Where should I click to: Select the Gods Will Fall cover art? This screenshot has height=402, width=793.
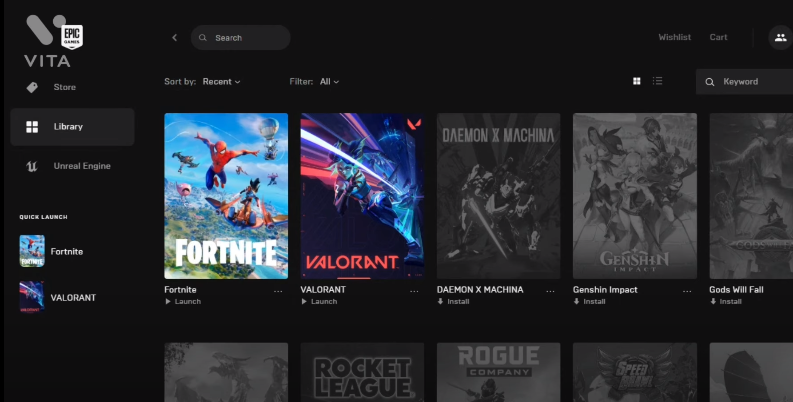click(x=751, y=196)
